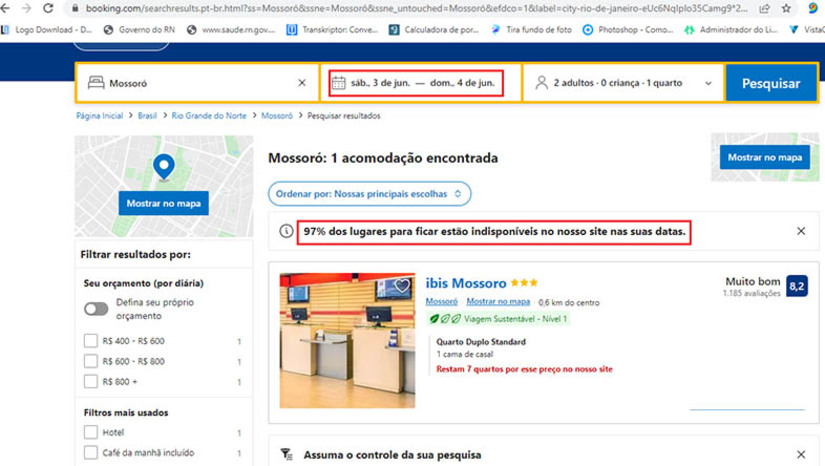
Task: Click Mostrar no mapa button at top right
Action: point(764,157)
